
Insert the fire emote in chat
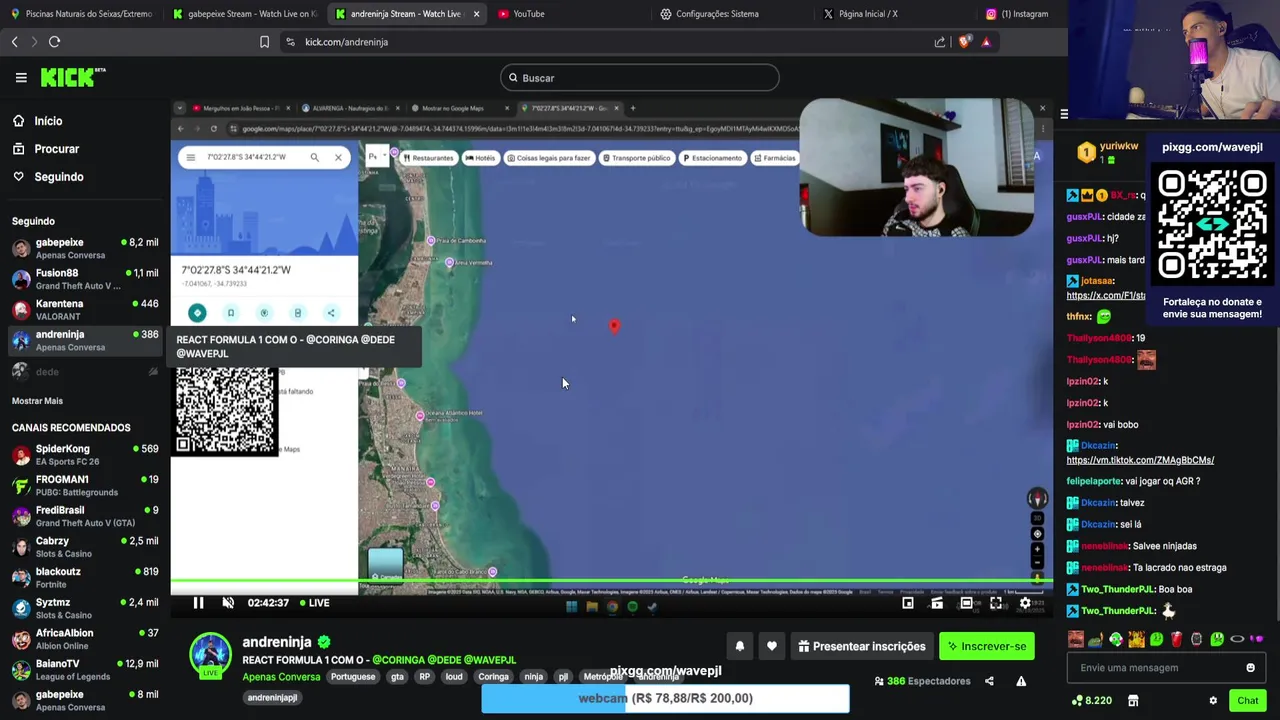1136,639
